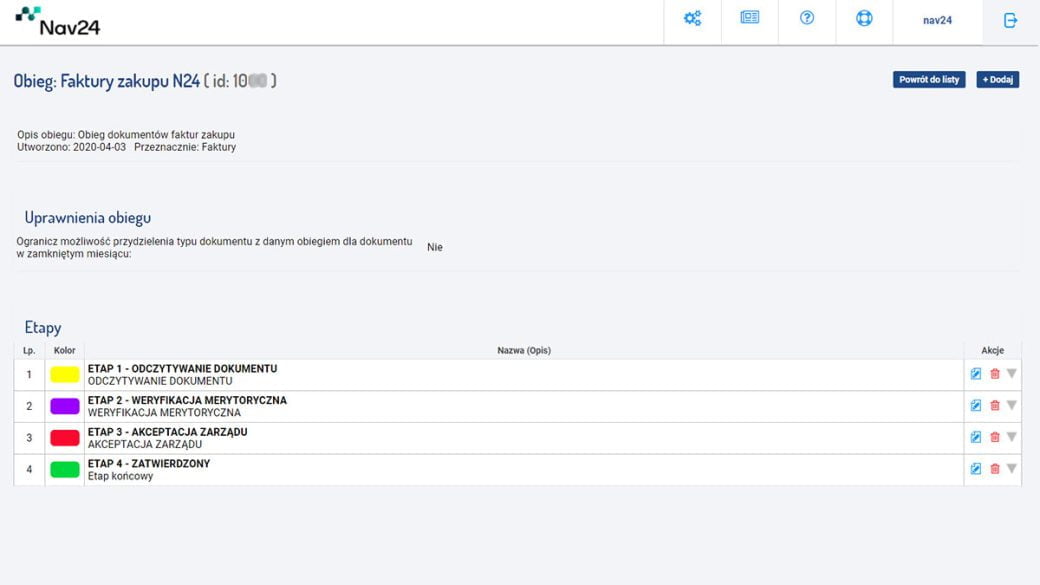The width and height of the screenshot is (1040, 585).
Task: Move ETAP 1 stage down with arrow
Action: coord(1011,373)
